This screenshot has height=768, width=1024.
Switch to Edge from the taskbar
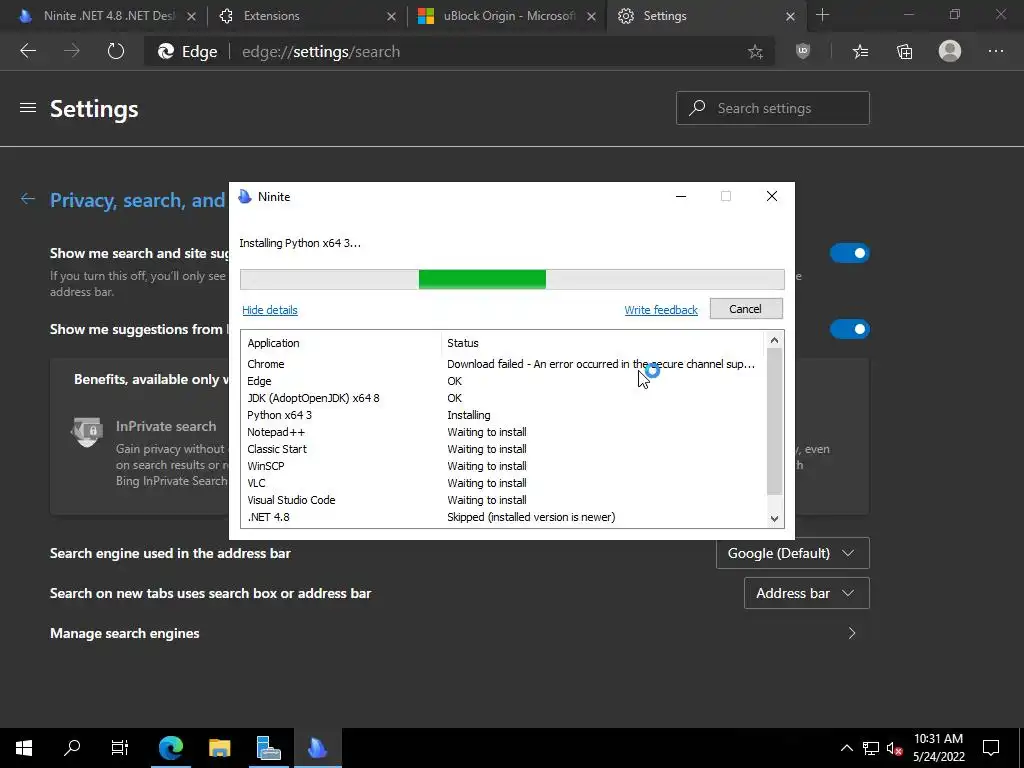171,747
